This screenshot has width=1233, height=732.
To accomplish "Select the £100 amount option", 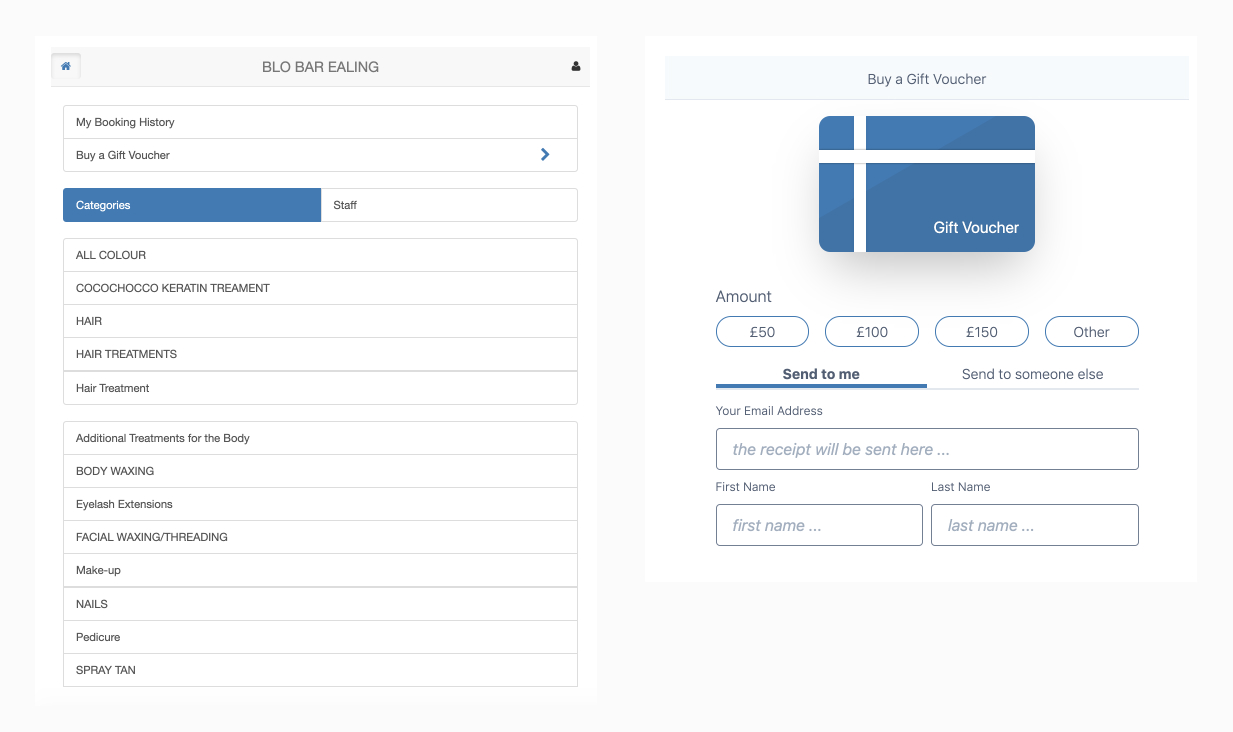I will [871, 332].
